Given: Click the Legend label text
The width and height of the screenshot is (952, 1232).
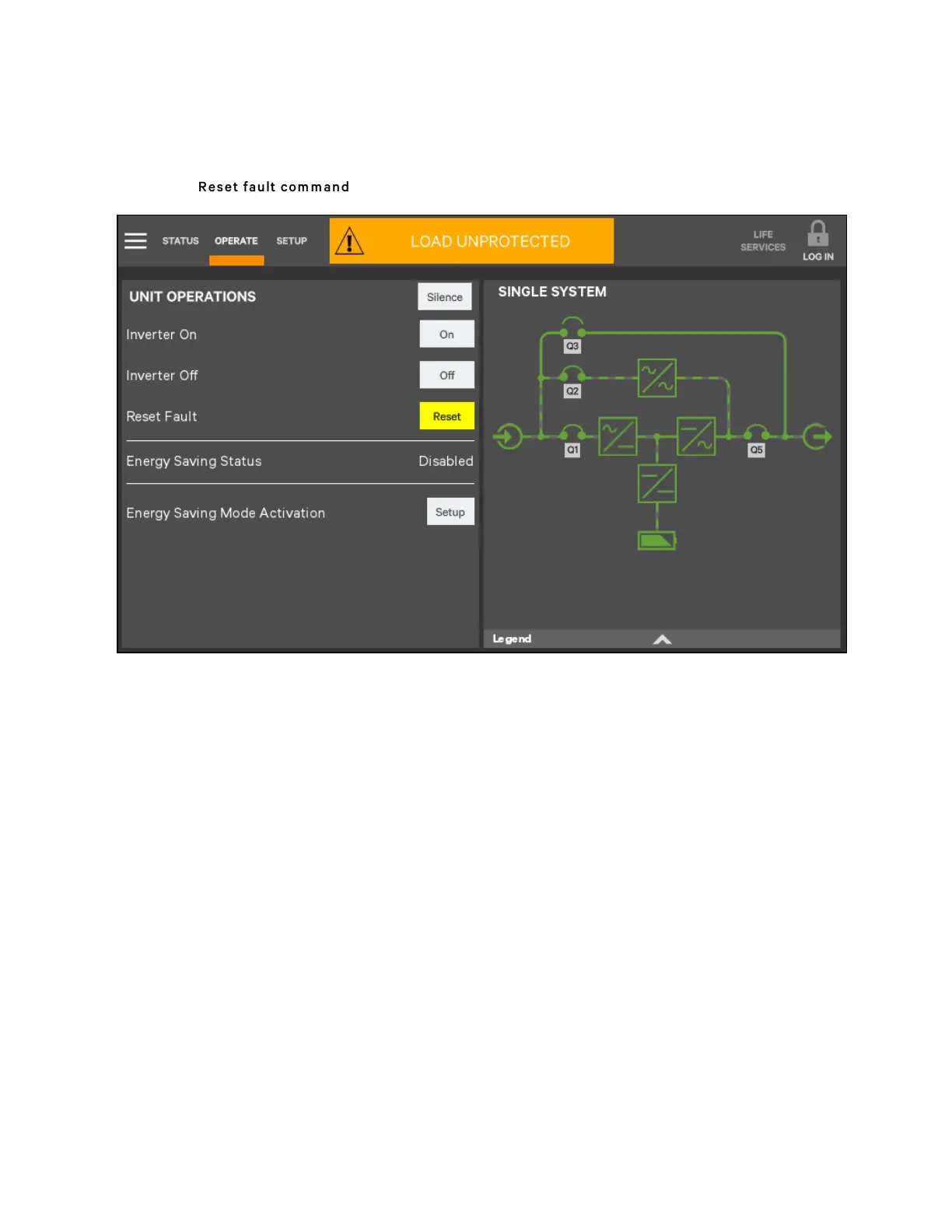Looking at the screenshot, I should pos(512,639).
